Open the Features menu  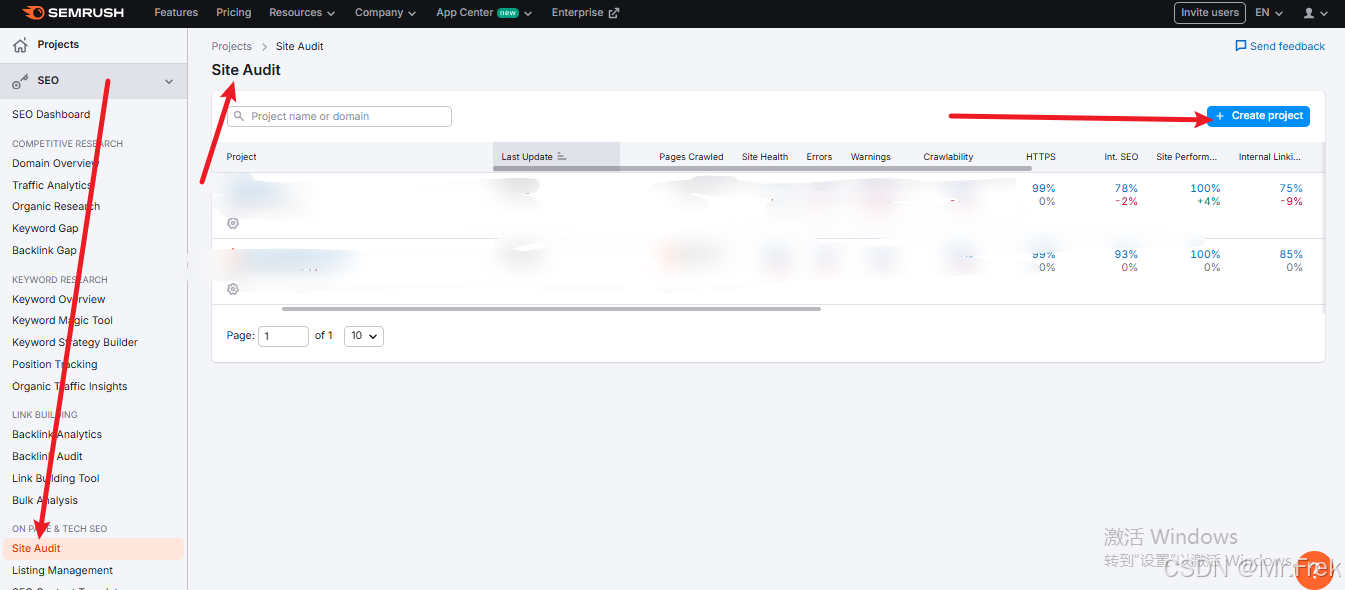pyautogui.click(x=176, y=13)
